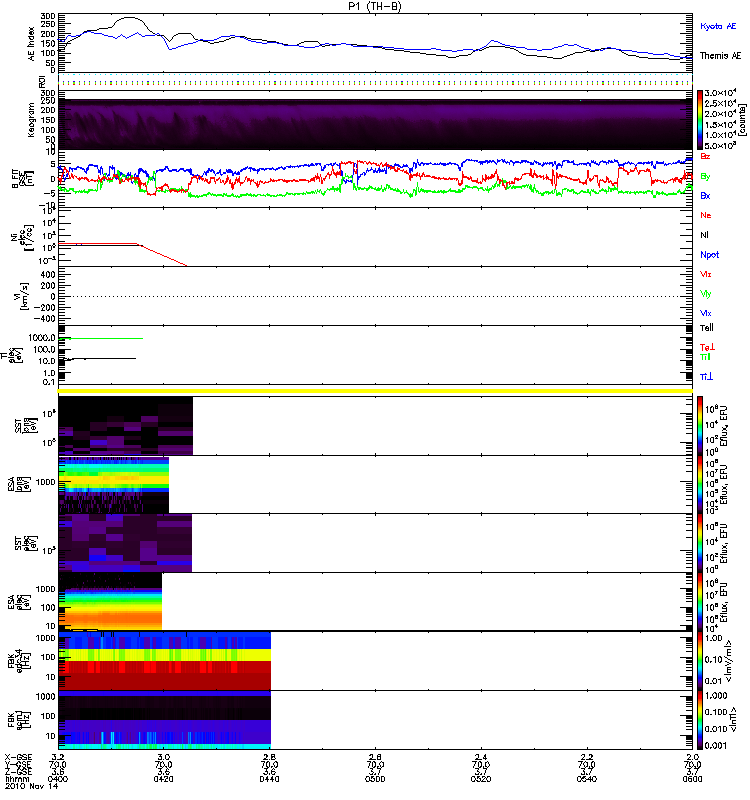The image size is (750, 800).
Task: Select the black "Ni" legend label
Action: click(704, 235)
